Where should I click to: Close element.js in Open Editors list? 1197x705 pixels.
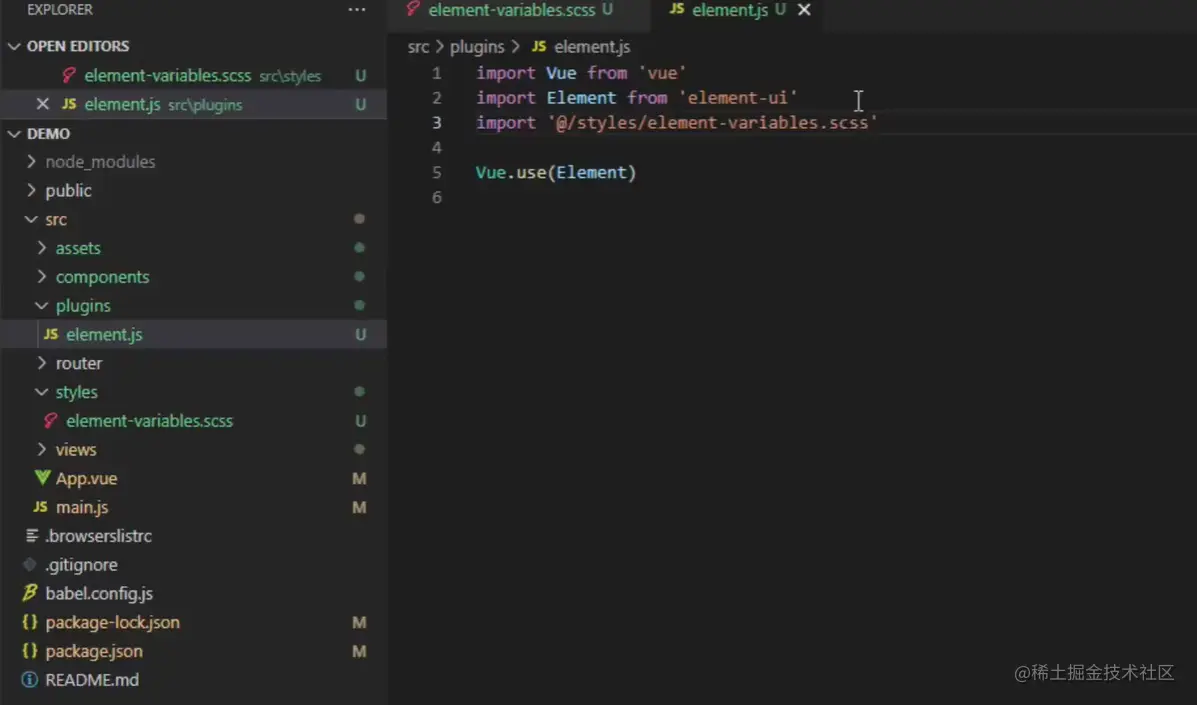(x=43, y=104)
